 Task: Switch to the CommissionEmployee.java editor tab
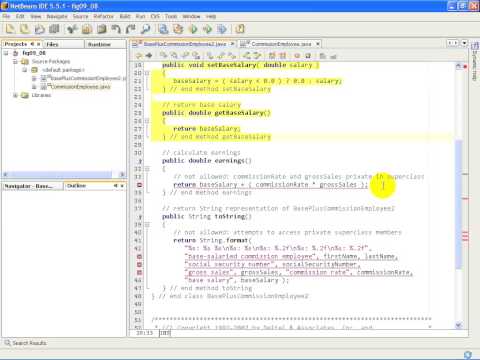pos(281,44)
